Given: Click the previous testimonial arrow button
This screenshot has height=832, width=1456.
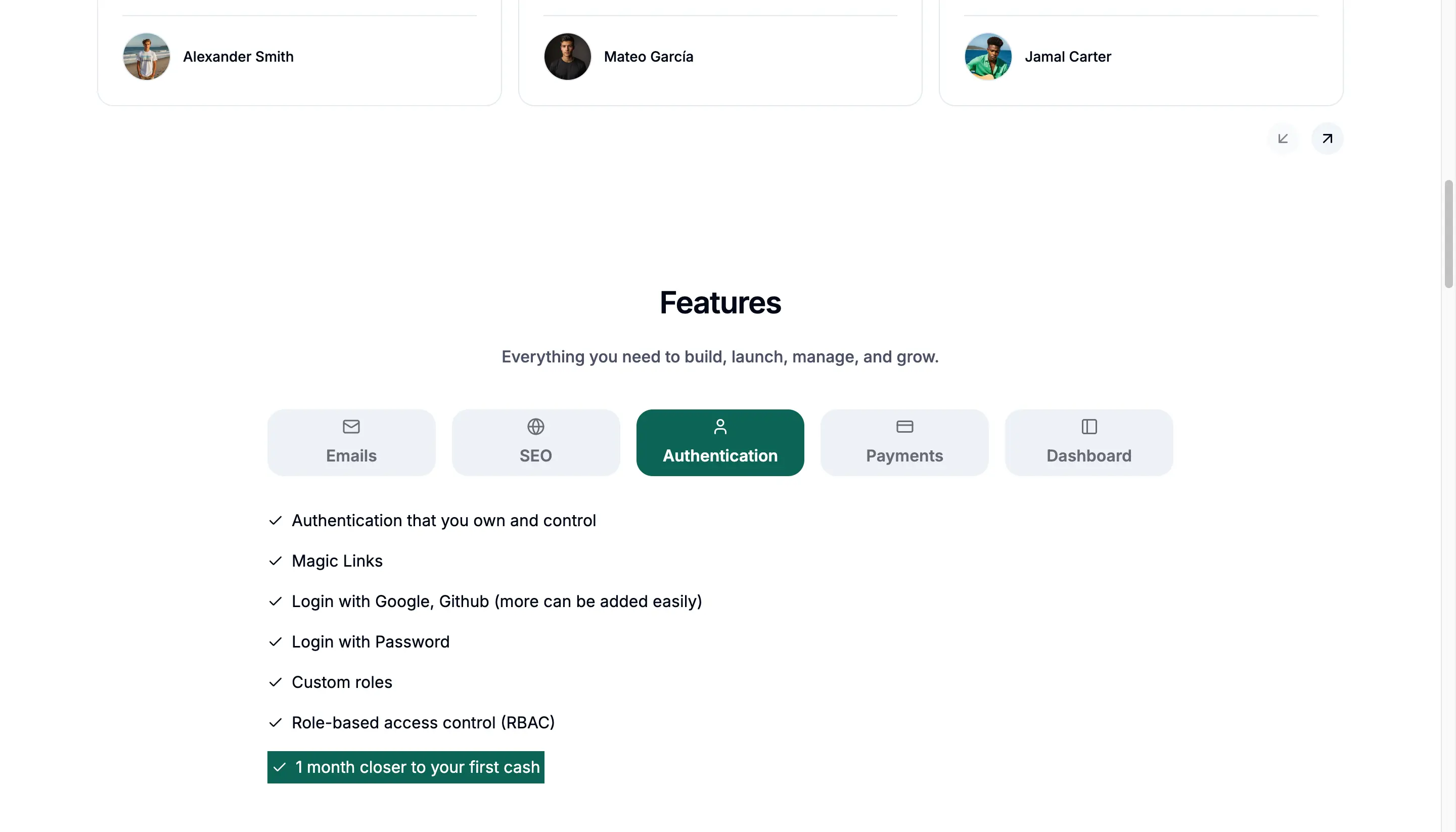Looking at the screenshot, I should [1283, 138].
